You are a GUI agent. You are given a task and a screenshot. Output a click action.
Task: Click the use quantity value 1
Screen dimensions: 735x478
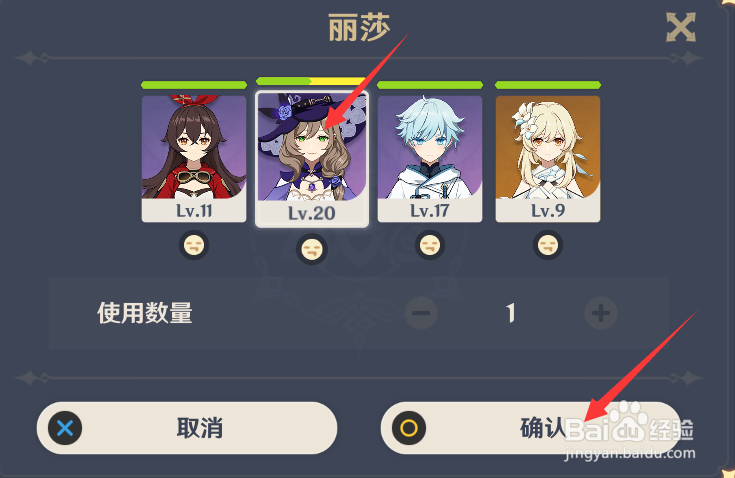pos(511,313)
